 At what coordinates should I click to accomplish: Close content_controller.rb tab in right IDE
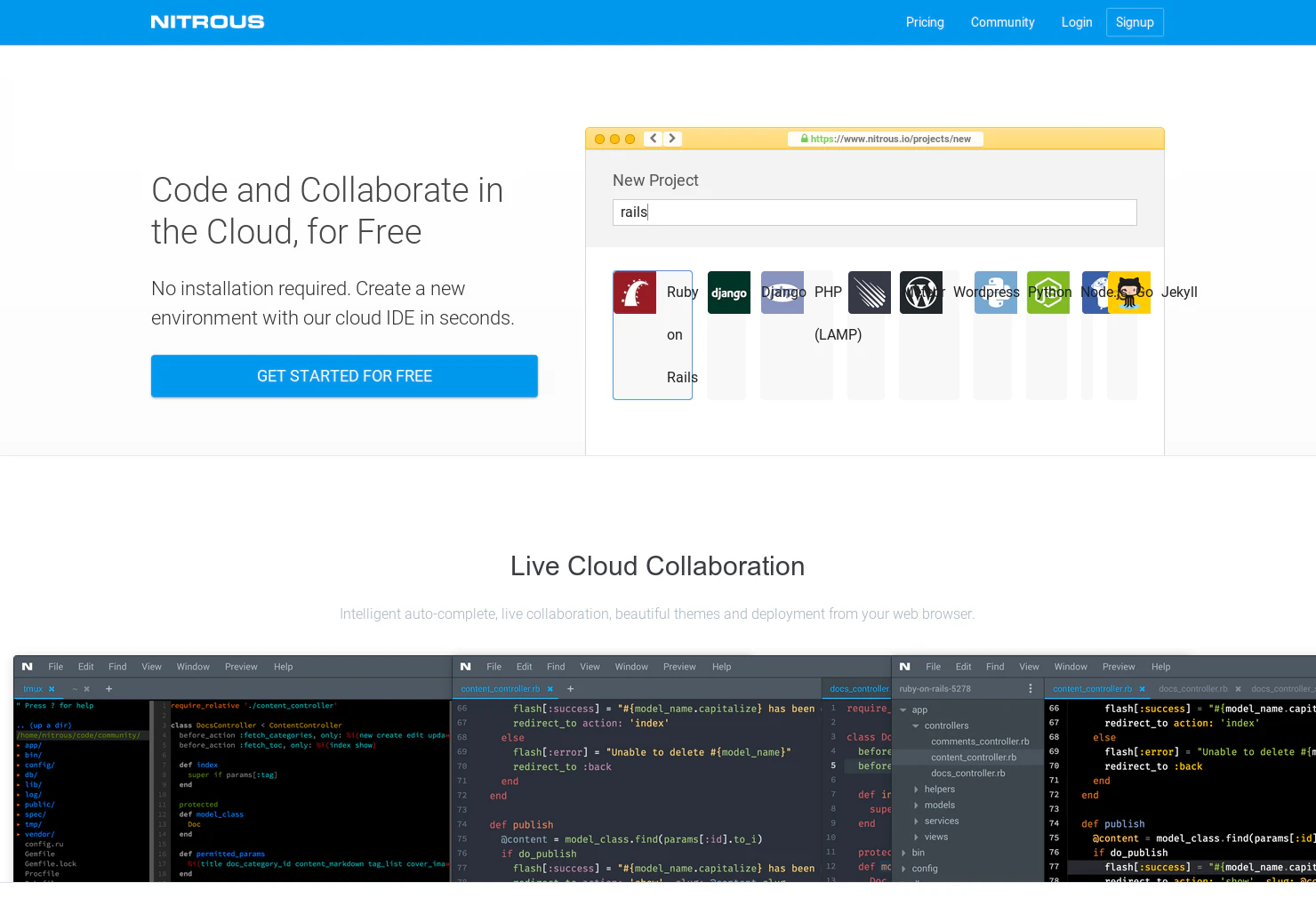[1143, 689]
